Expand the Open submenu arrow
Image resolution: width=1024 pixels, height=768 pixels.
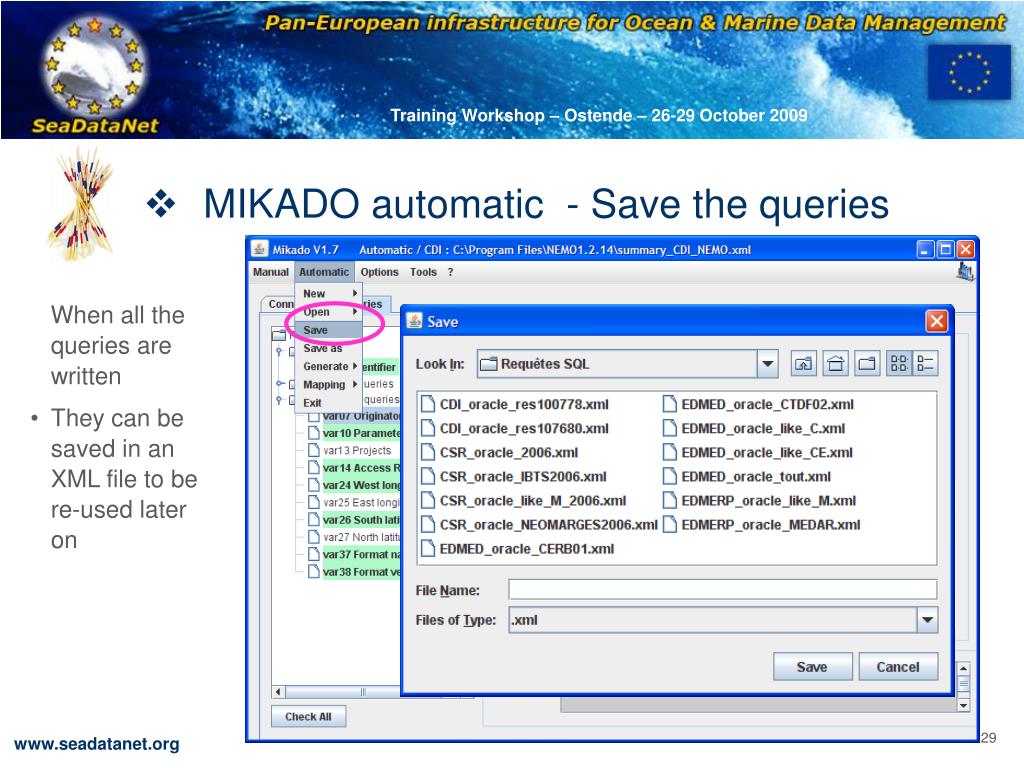[x=355, y=312]
